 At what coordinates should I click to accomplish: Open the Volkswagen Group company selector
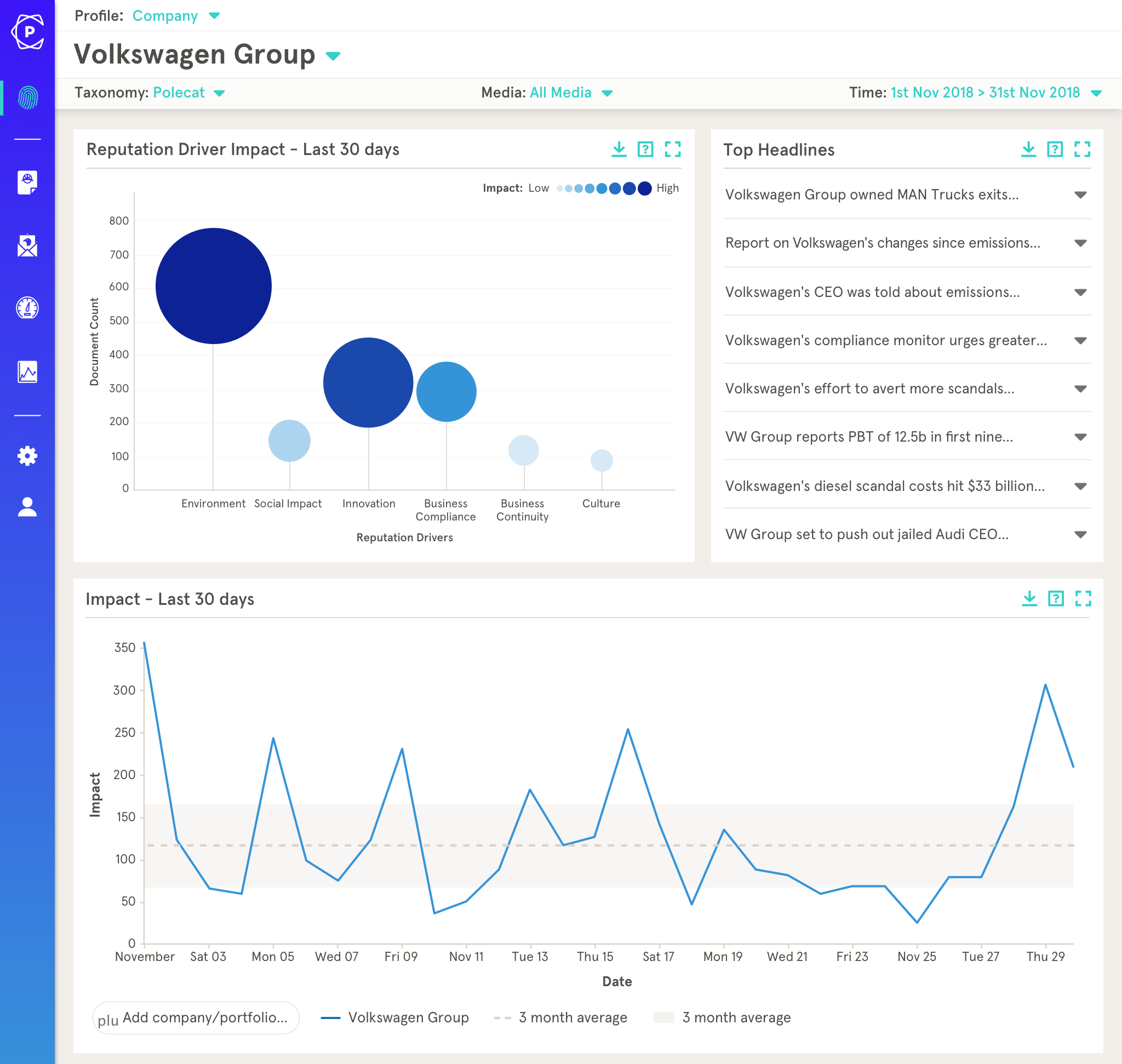[208, 54]
